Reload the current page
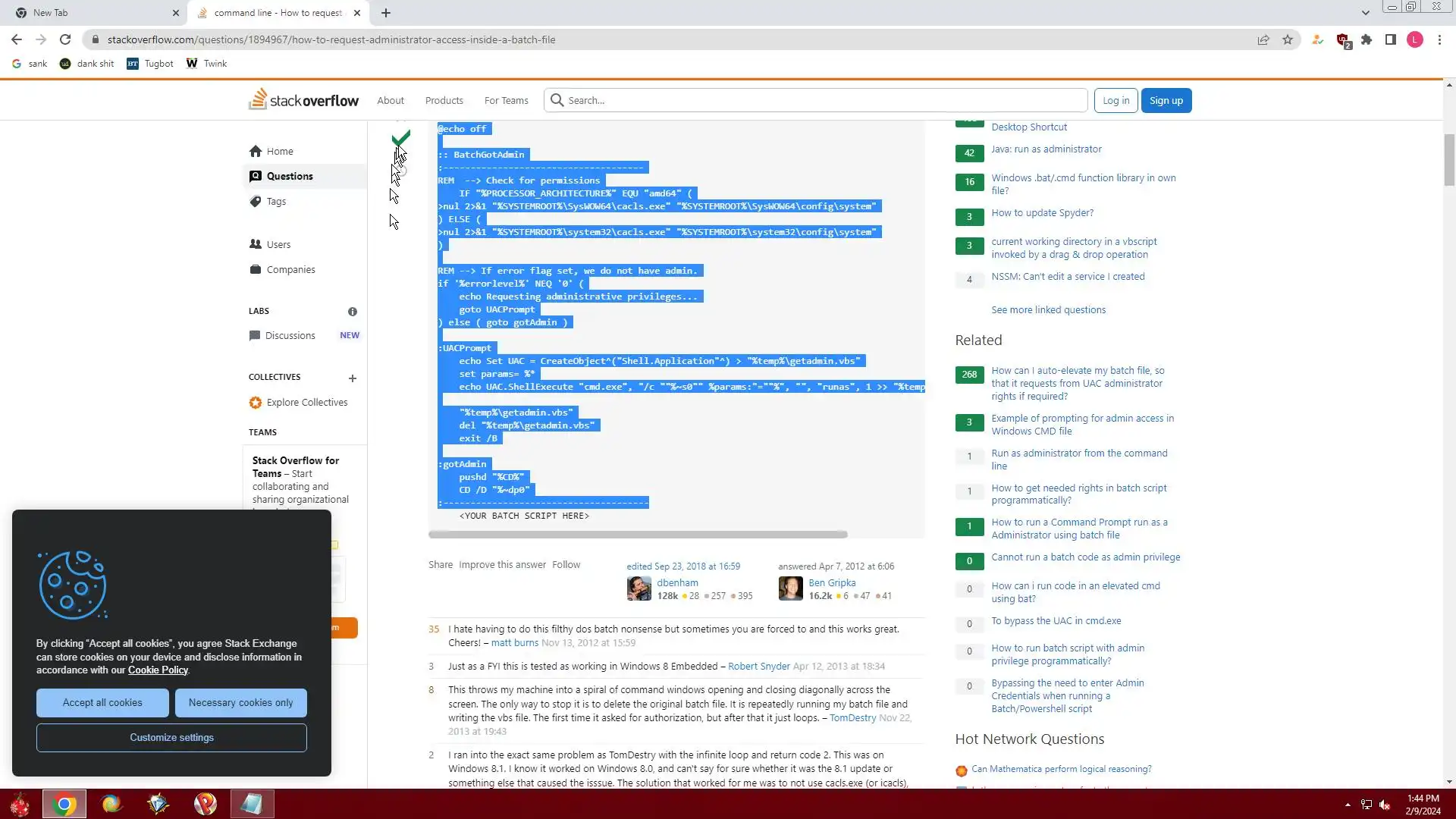 (x=65, y=39)
